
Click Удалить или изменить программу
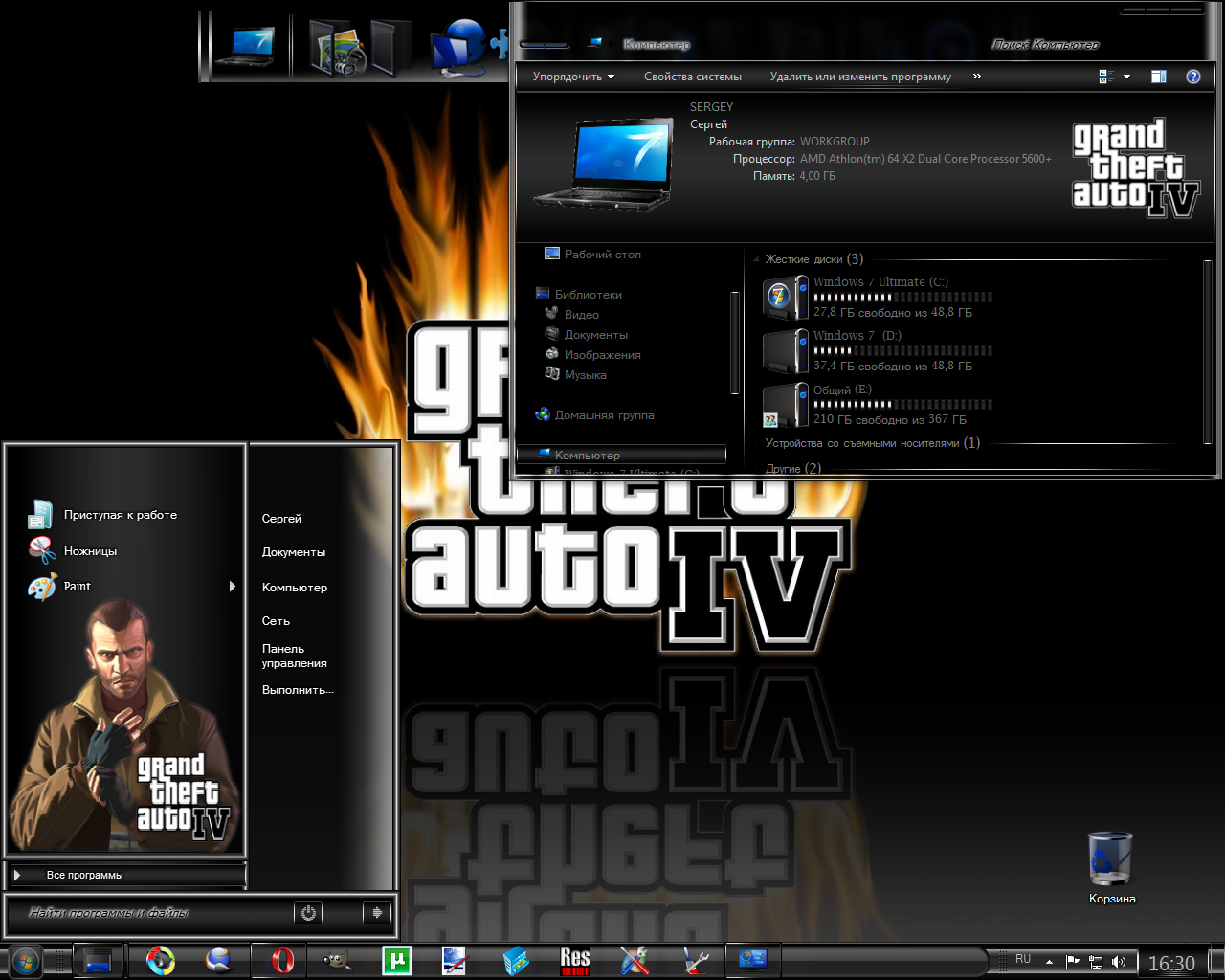(x=860, y=77)
